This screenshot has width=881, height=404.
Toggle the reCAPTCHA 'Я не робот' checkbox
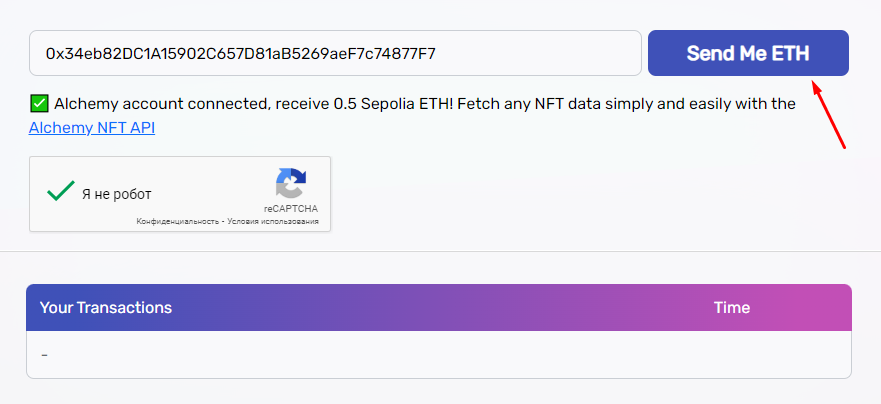[62, 192]
